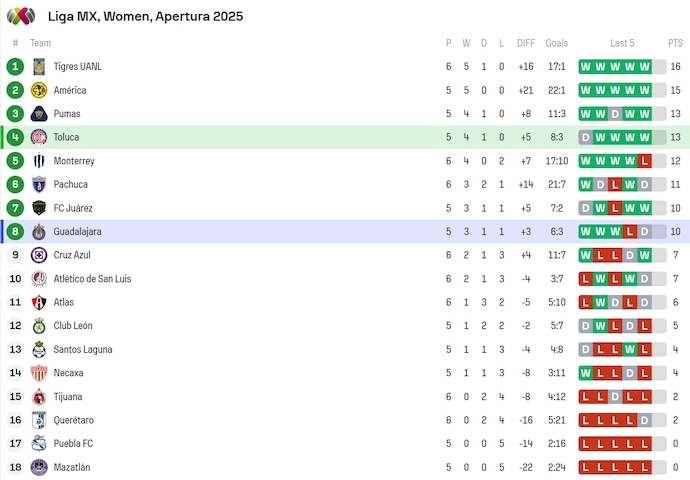Click the Mazatlán team logo
Screen dimensions: 690x480
[x=39, y=467]
